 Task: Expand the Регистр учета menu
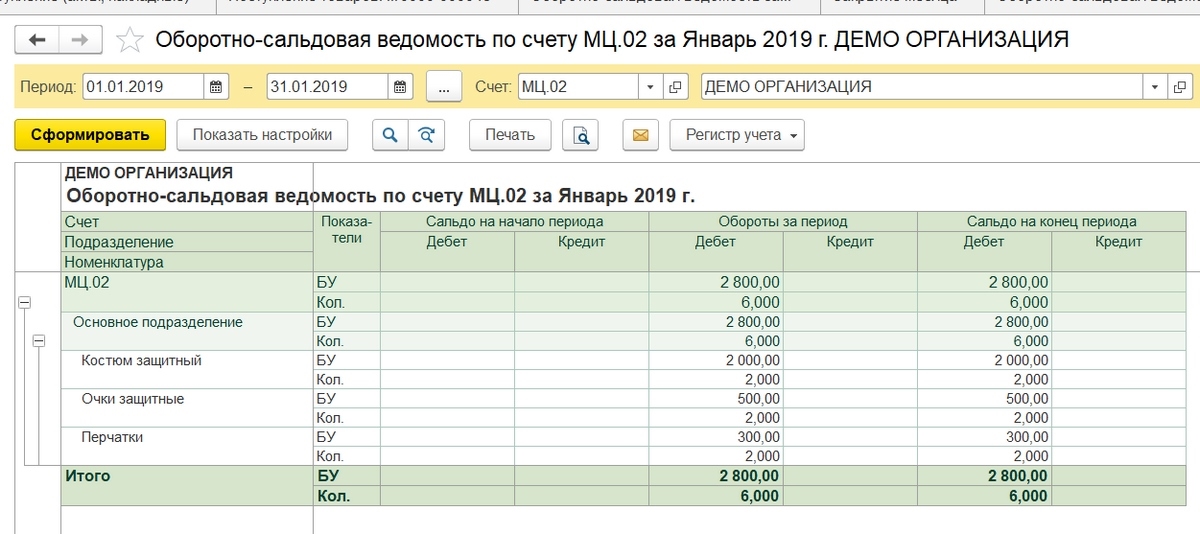coord(737,135)
